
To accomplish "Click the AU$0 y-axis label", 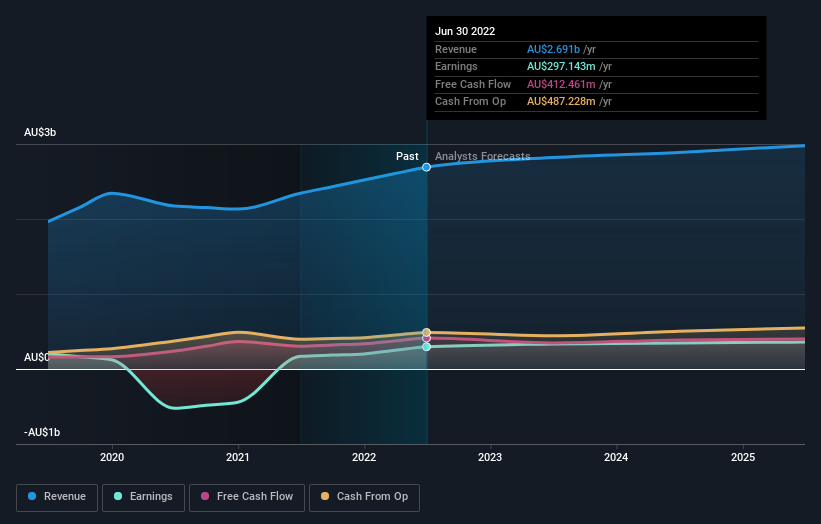I will [x=37, y=358].
